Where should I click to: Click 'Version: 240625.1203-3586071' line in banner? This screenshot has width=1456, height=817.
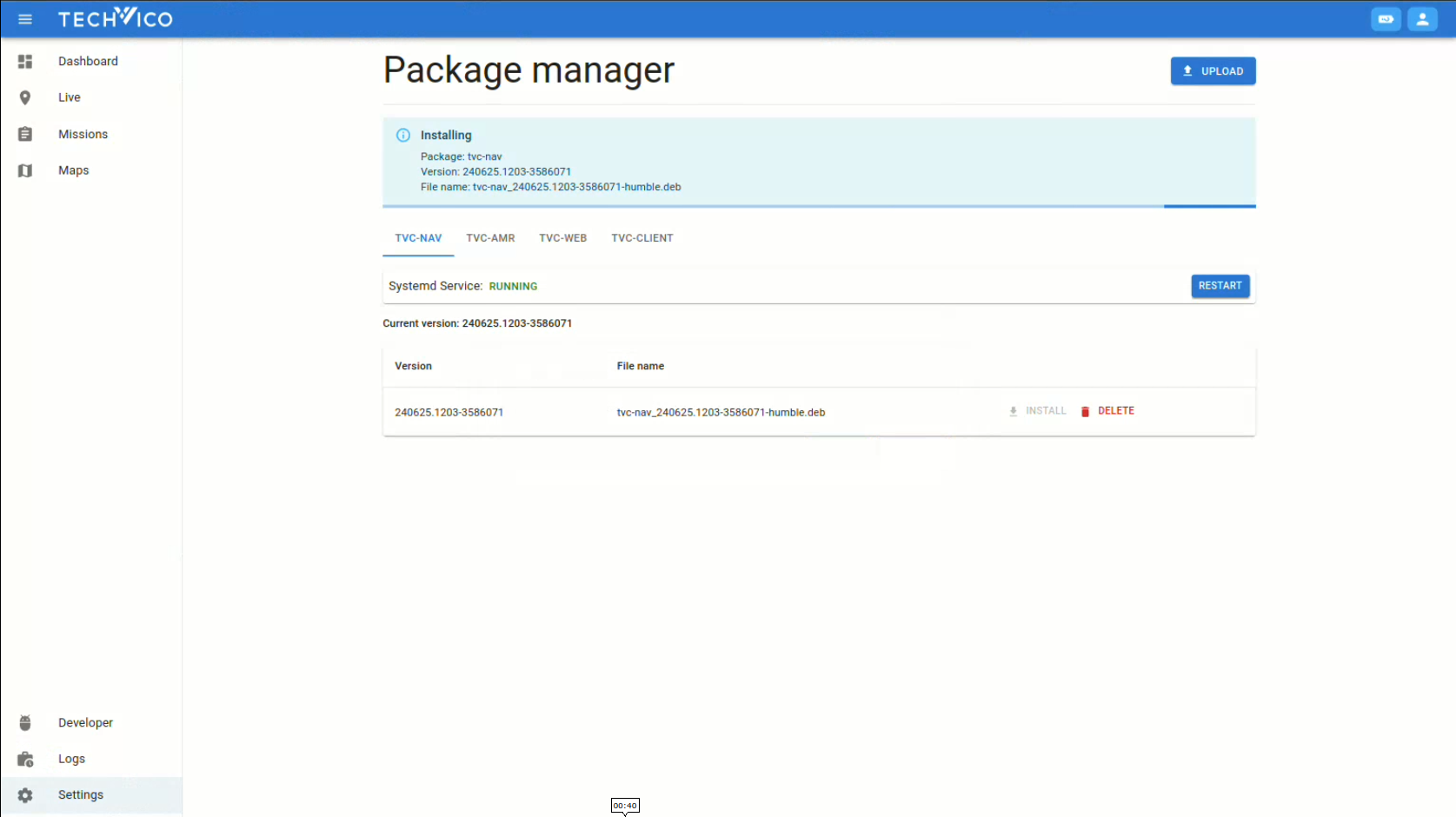[495, 172]
